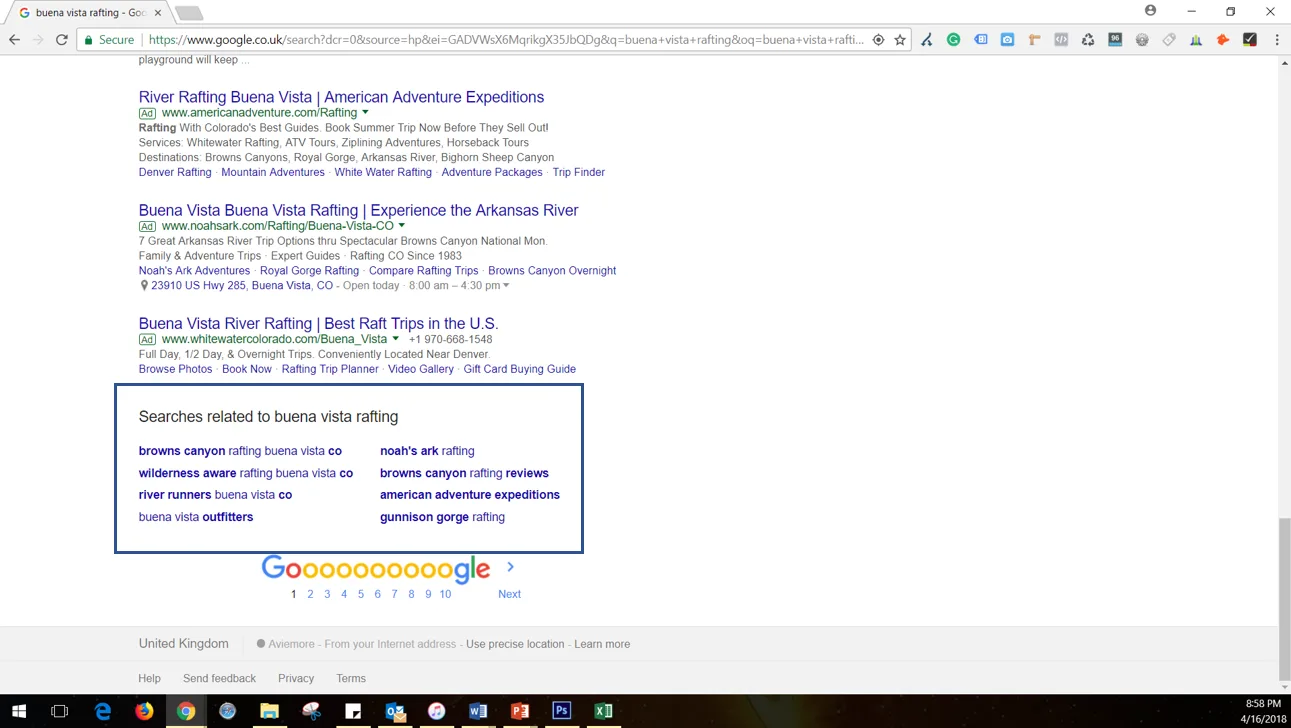Expand the whitewatercolorado.com ad URL arrow
Screen dimensions: 1291x728
(397, 339)
